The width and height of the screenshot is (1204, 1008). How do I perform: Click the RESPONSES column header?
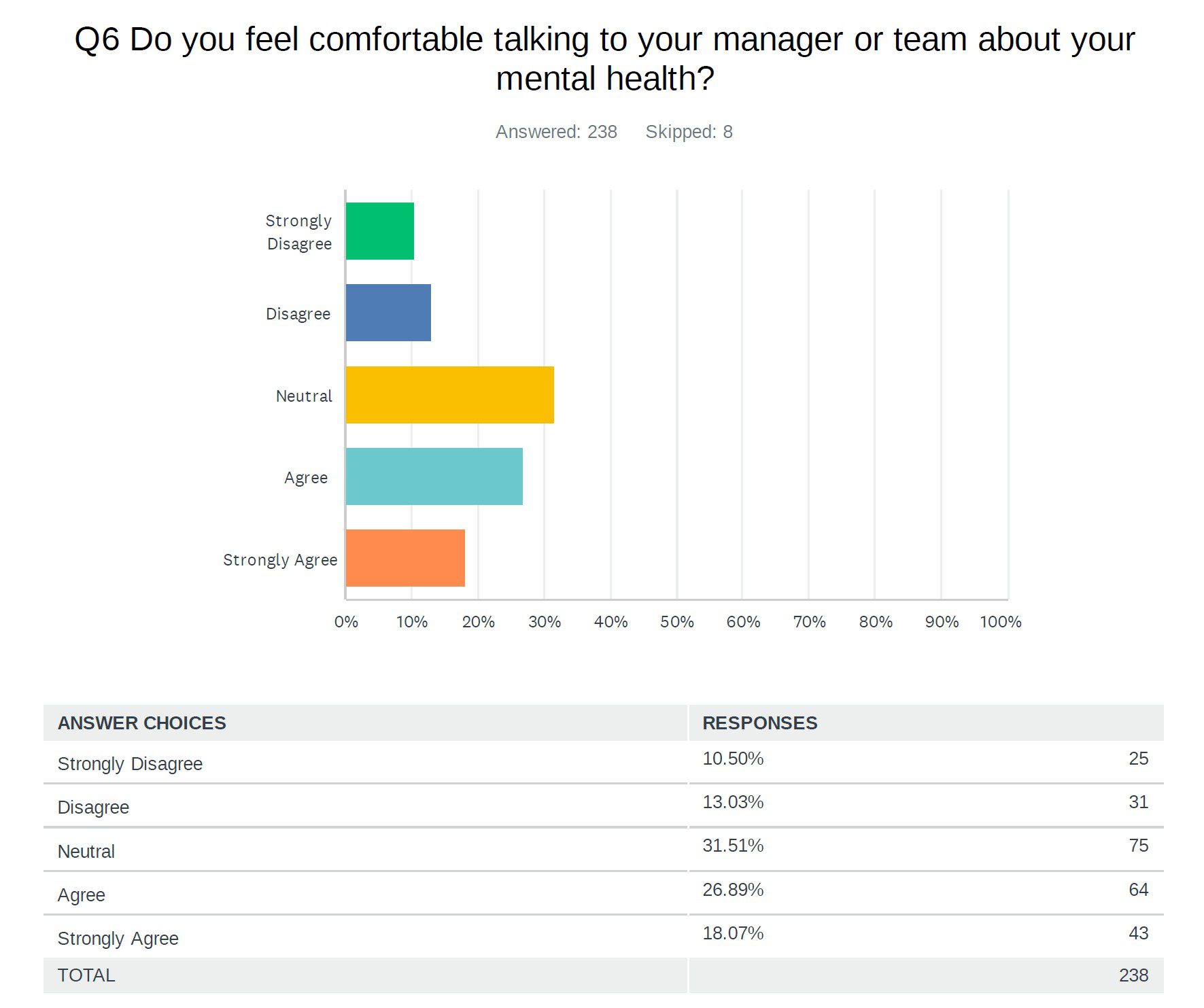[759, 723]
